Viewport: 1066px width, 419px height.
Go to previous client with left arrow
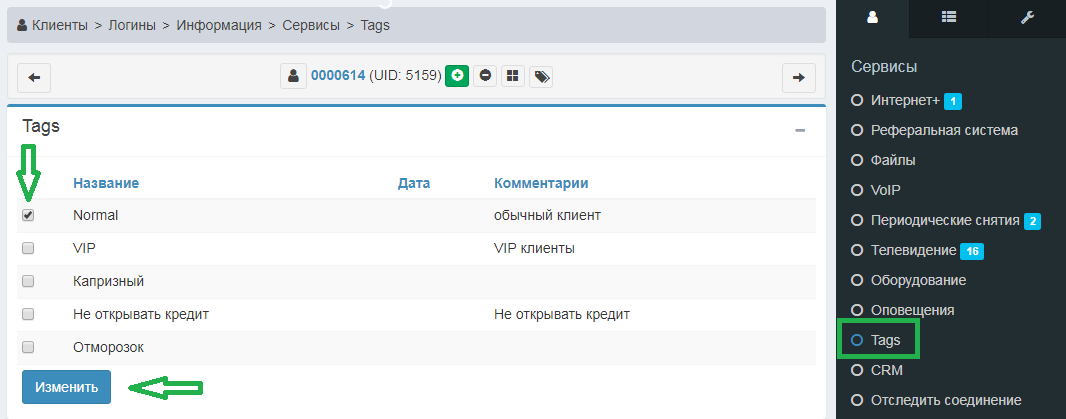click(x=34, y=77)
